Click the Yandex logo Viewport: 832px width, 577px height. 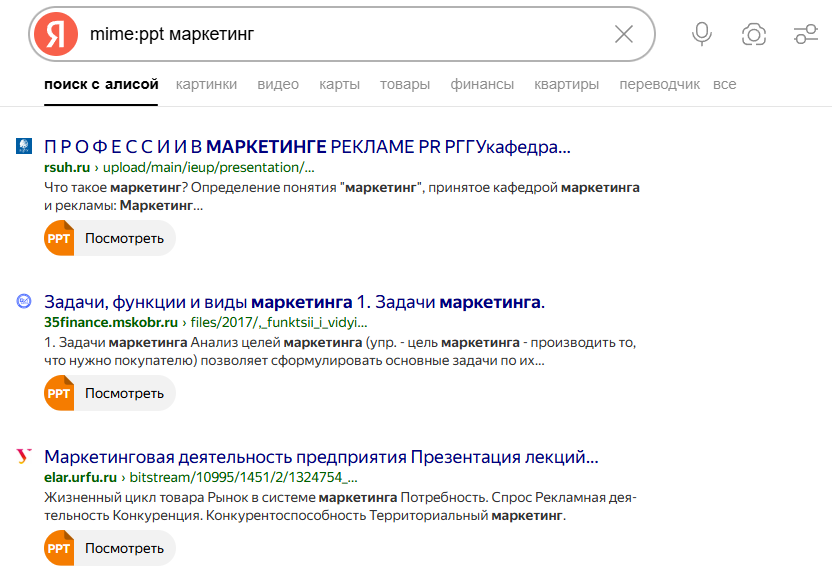[x=55, y=33]
